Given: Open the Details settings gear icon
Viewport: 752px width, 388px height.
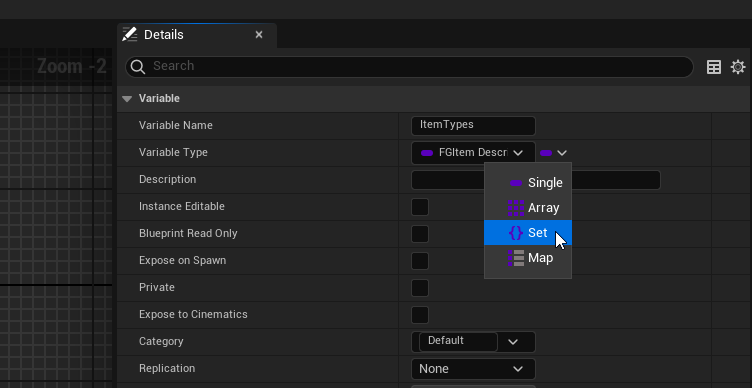Looking at the screenshot, I should click(x=738, y=67).
